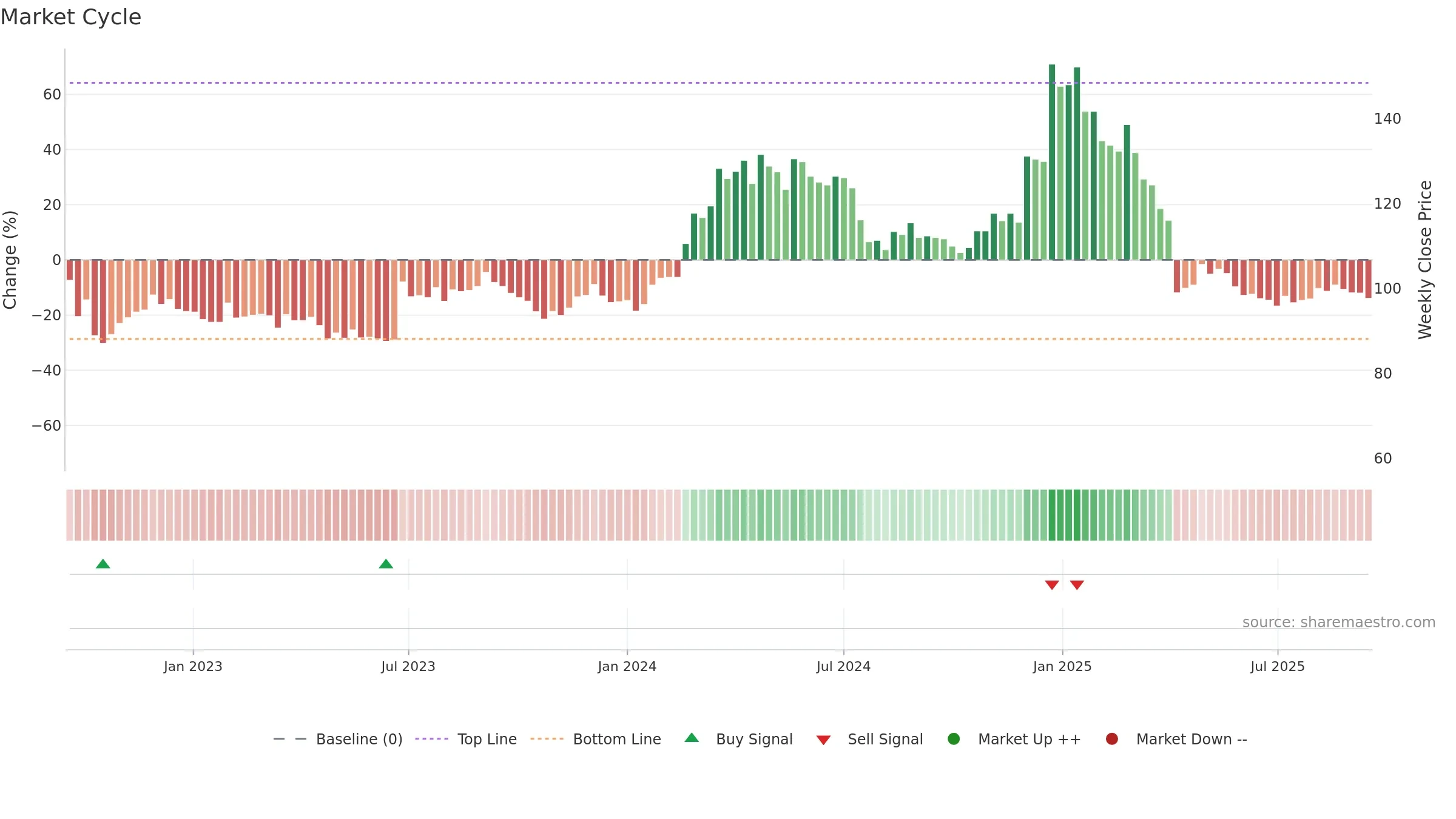Click the Jul 2023 axis label
This screenshot has height=819, width=1456.
coord(408,667)
